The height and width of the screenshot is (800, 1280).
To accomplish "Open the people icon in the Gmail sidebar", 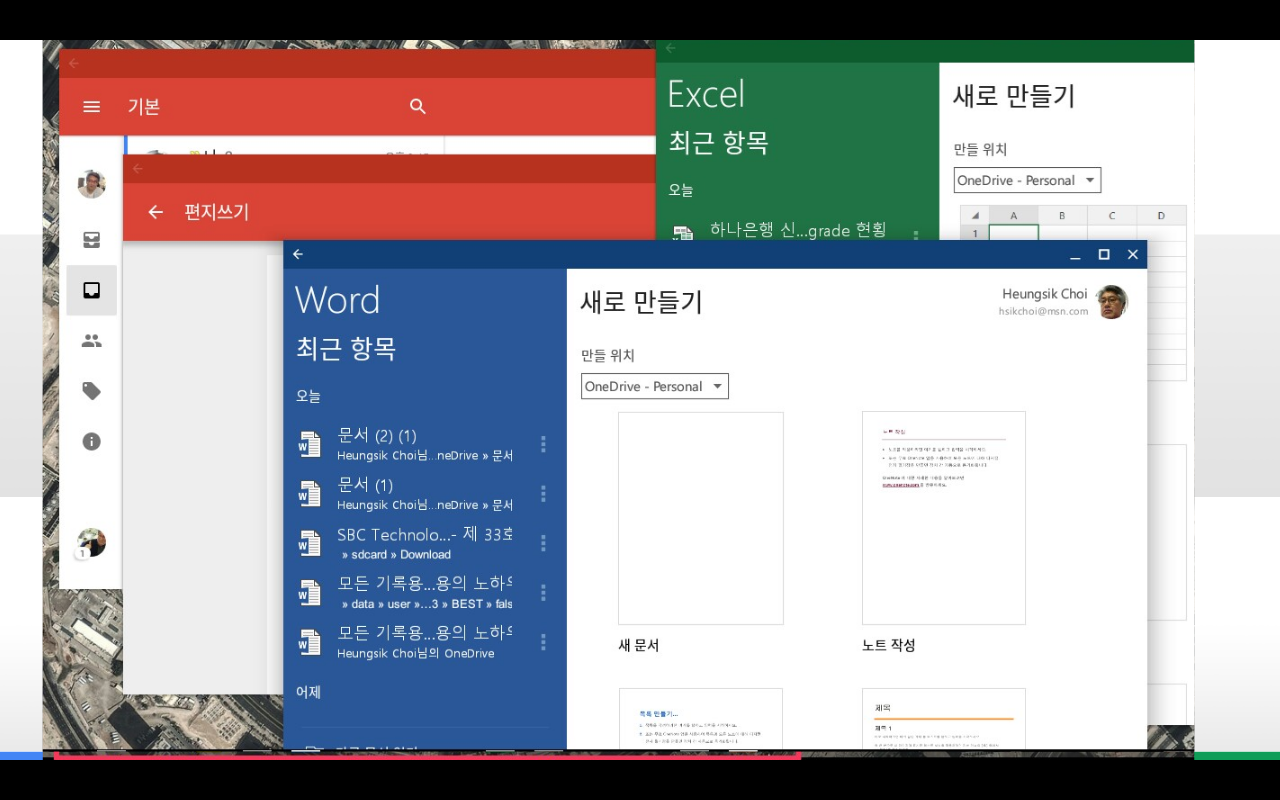I will (x=91, y=341).
